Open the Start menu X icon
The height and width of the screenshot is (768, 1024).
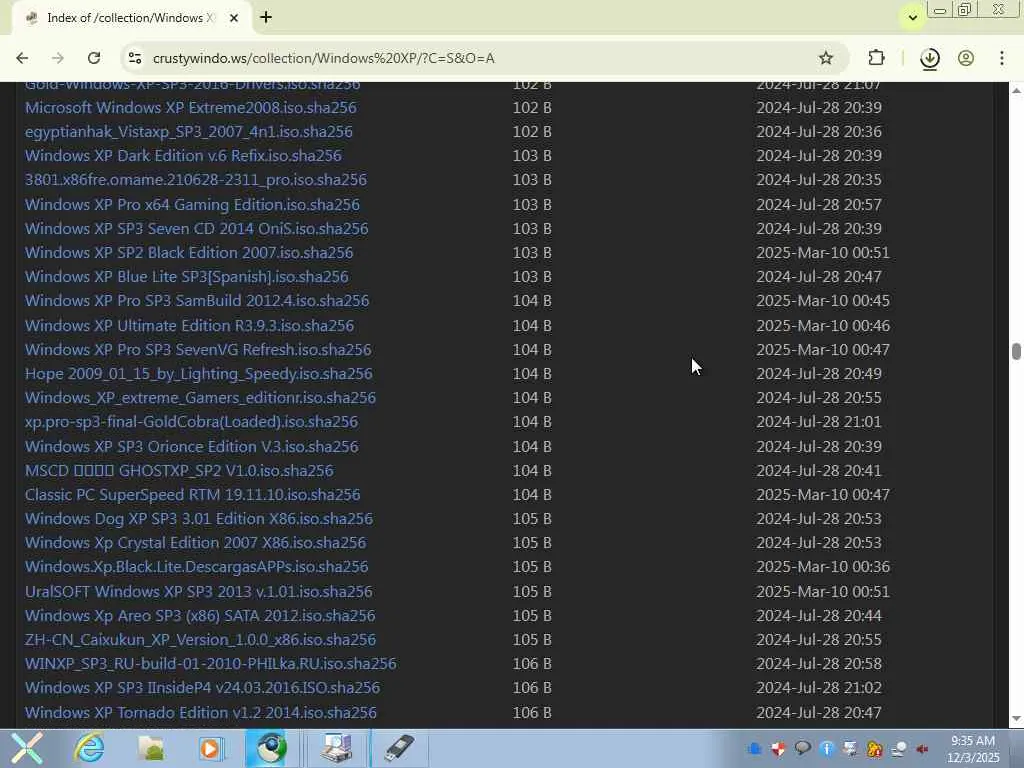pyautogui.click(x=26, y=748)
